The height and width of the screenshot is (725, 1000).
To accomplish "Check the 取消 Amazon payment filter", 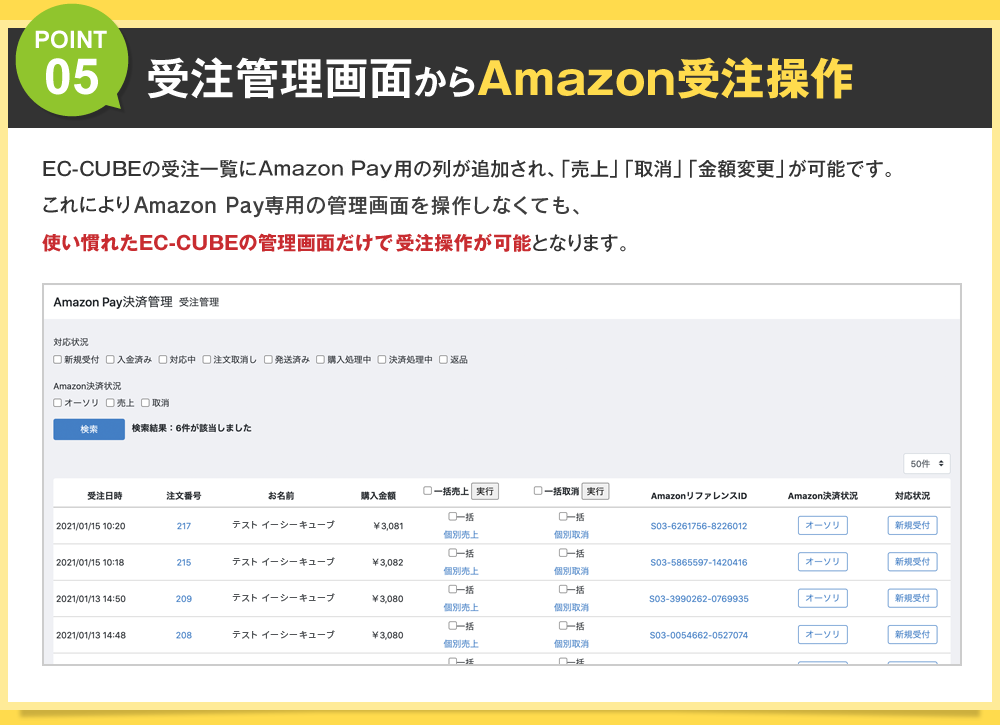I will (x=145, y=403).
